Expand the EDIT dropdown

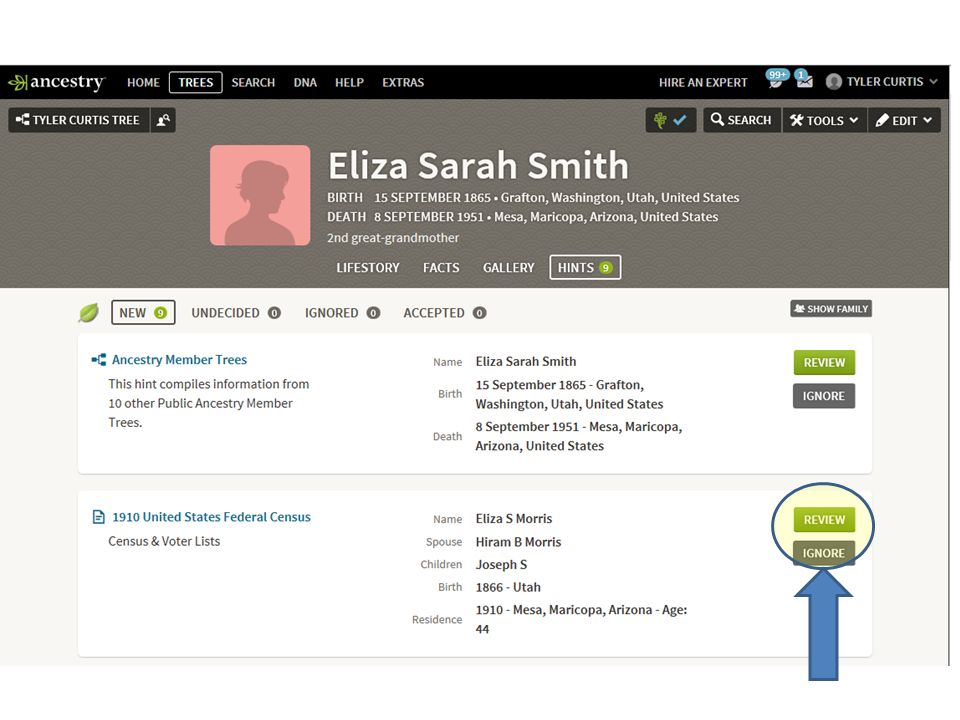[904, 120]
